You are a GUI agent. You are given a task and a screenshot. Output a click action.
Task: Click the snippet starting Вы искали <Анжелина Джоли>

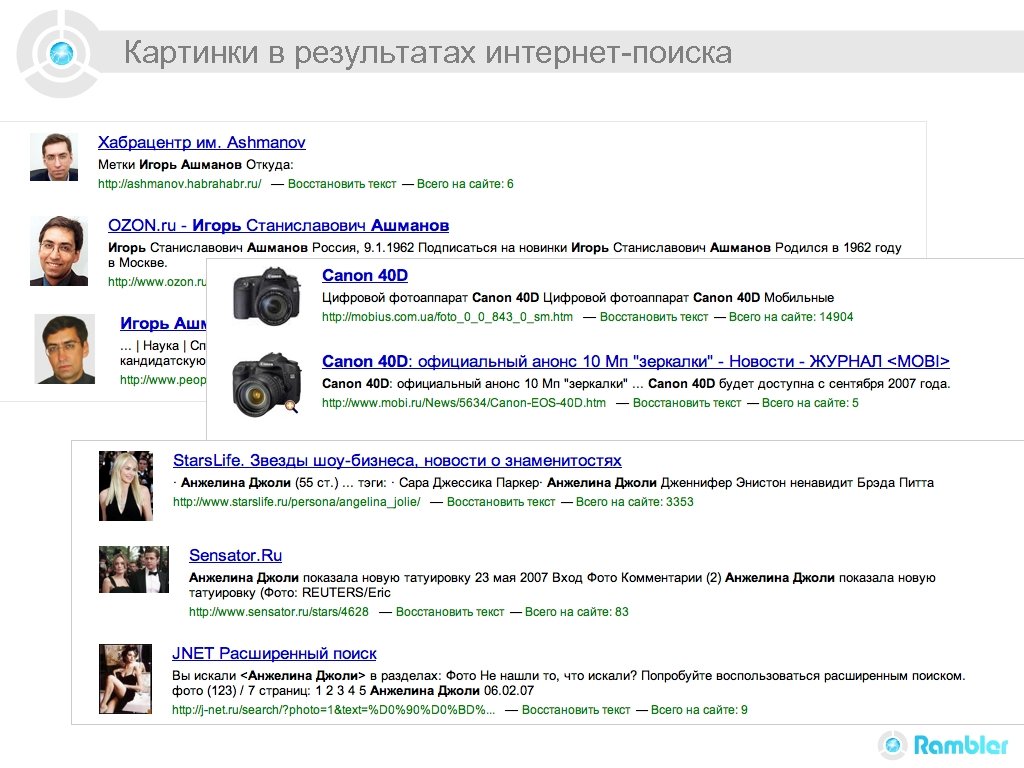pyautogui.click(x=569, y=683)
